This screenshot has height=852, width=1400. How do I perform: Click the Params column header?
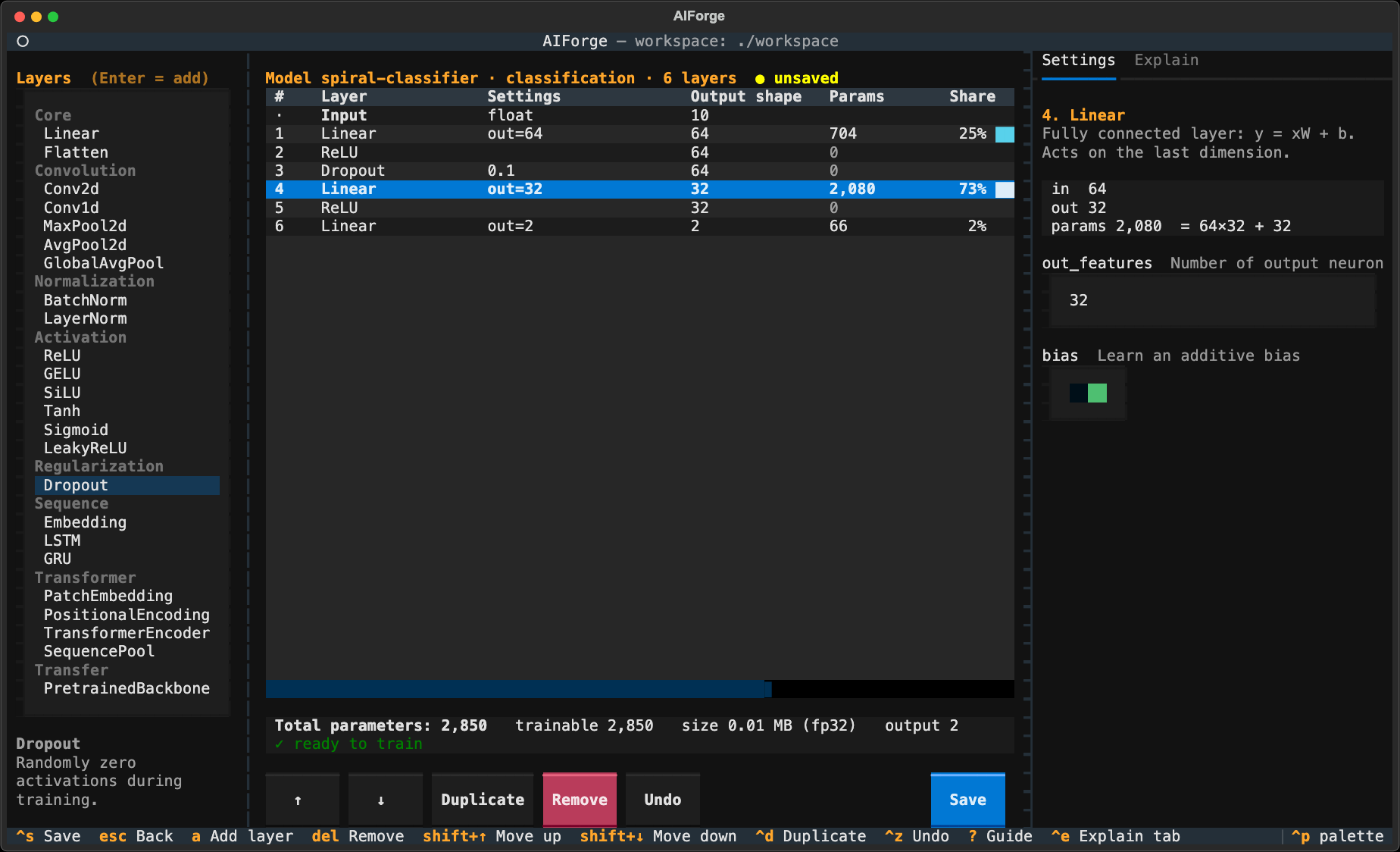tap(856, 96)
